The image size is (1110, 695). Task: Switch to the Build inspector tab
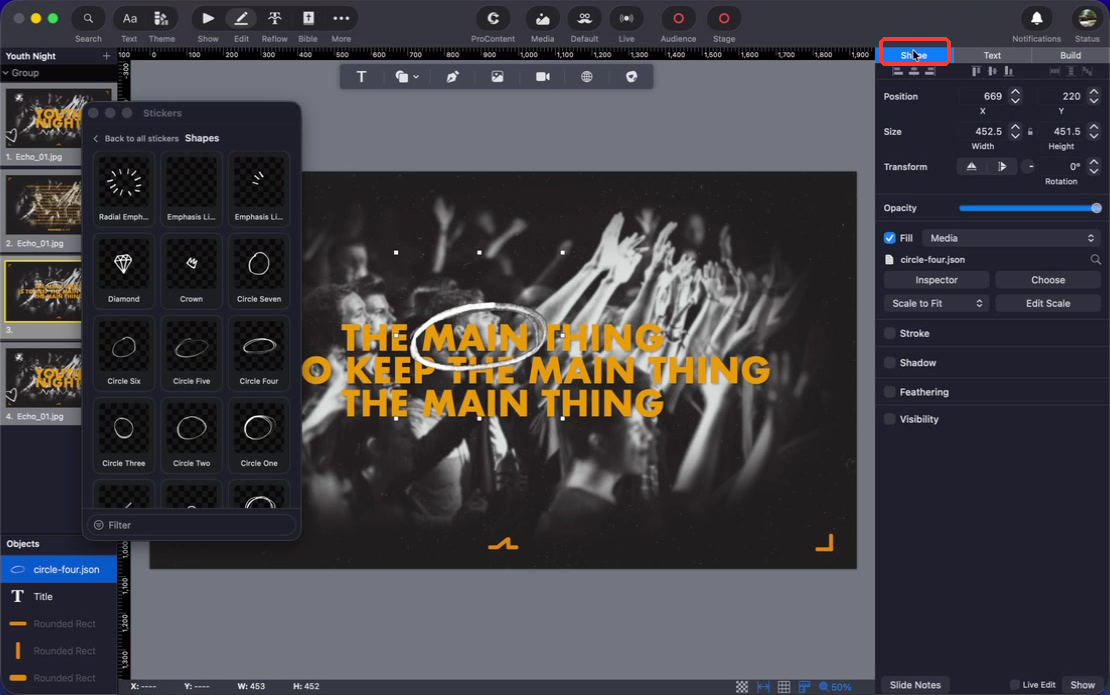[x=1070, y=55]
